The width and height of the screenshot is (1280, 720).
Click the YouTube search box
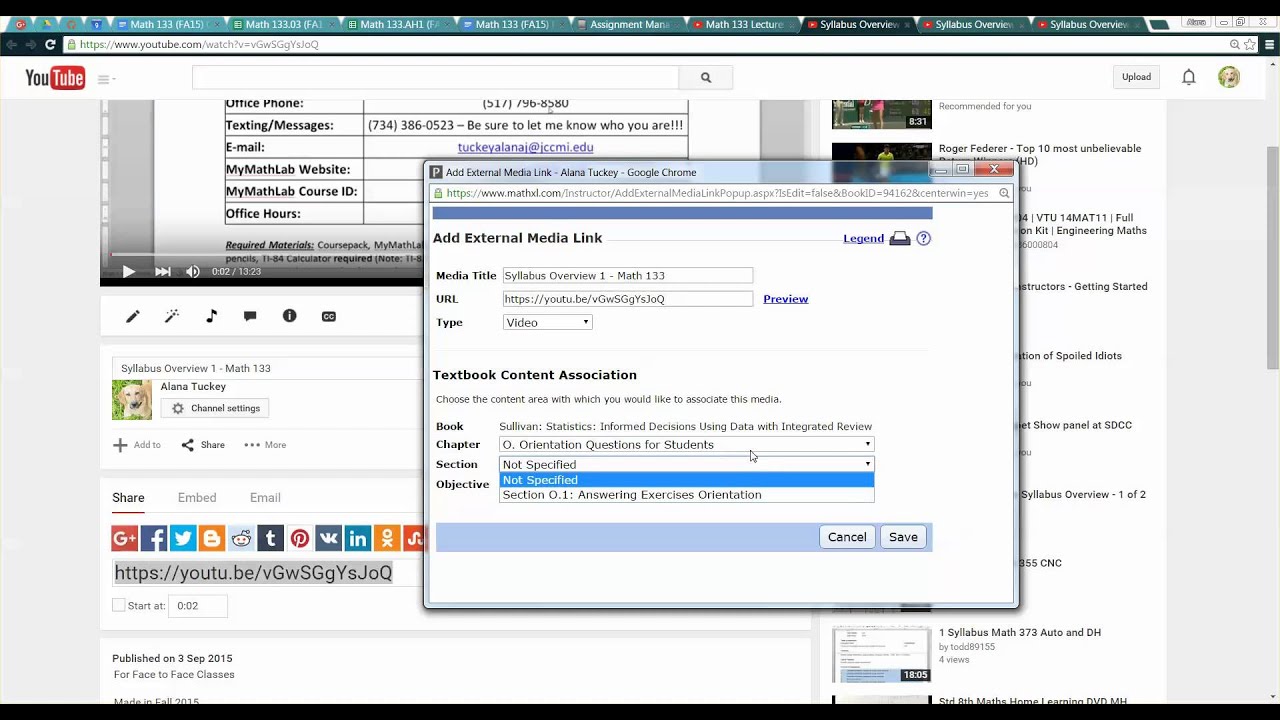[x=435, y=77]
